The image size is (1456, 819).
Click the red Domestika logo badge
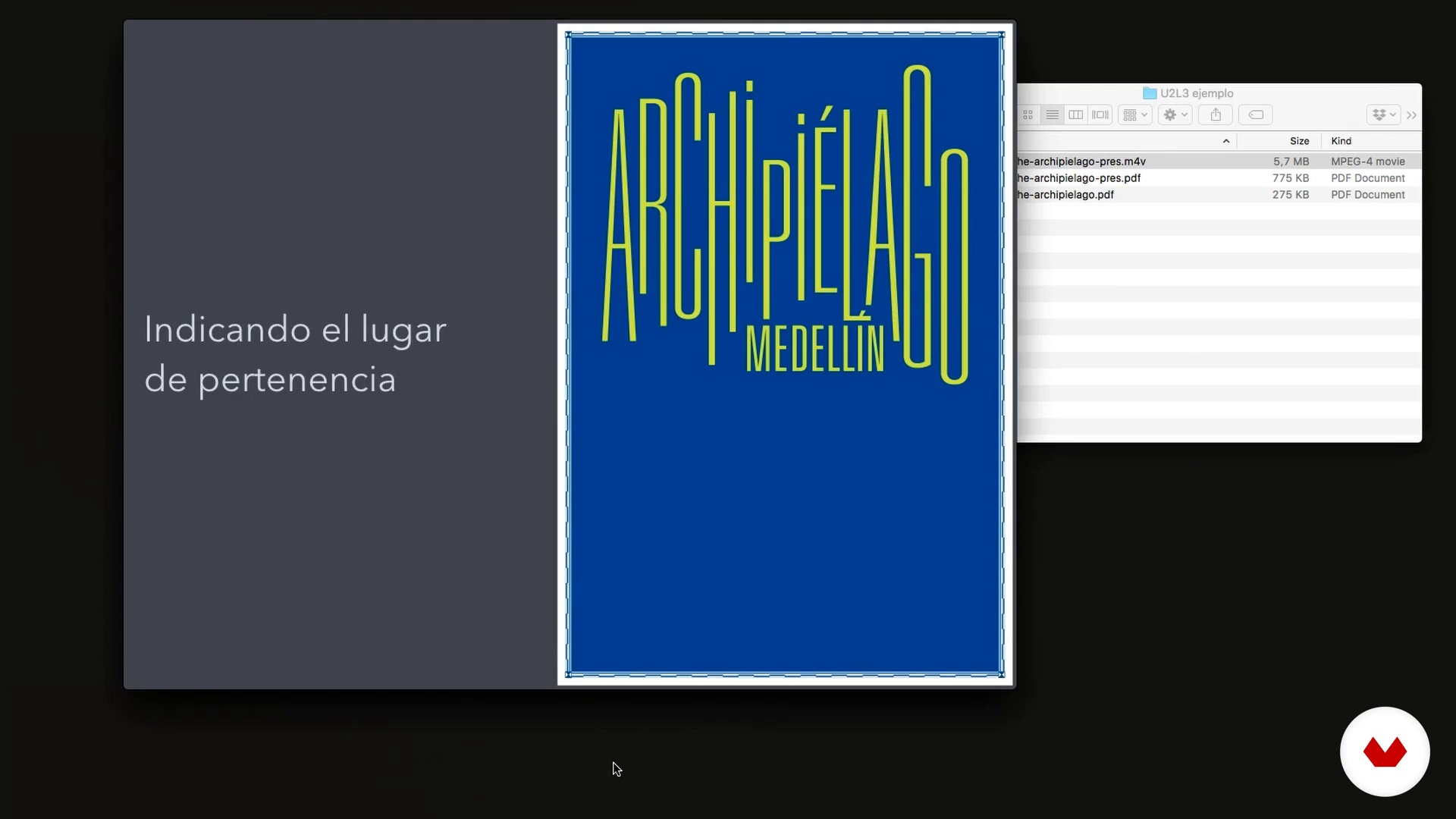point(1385,752)
